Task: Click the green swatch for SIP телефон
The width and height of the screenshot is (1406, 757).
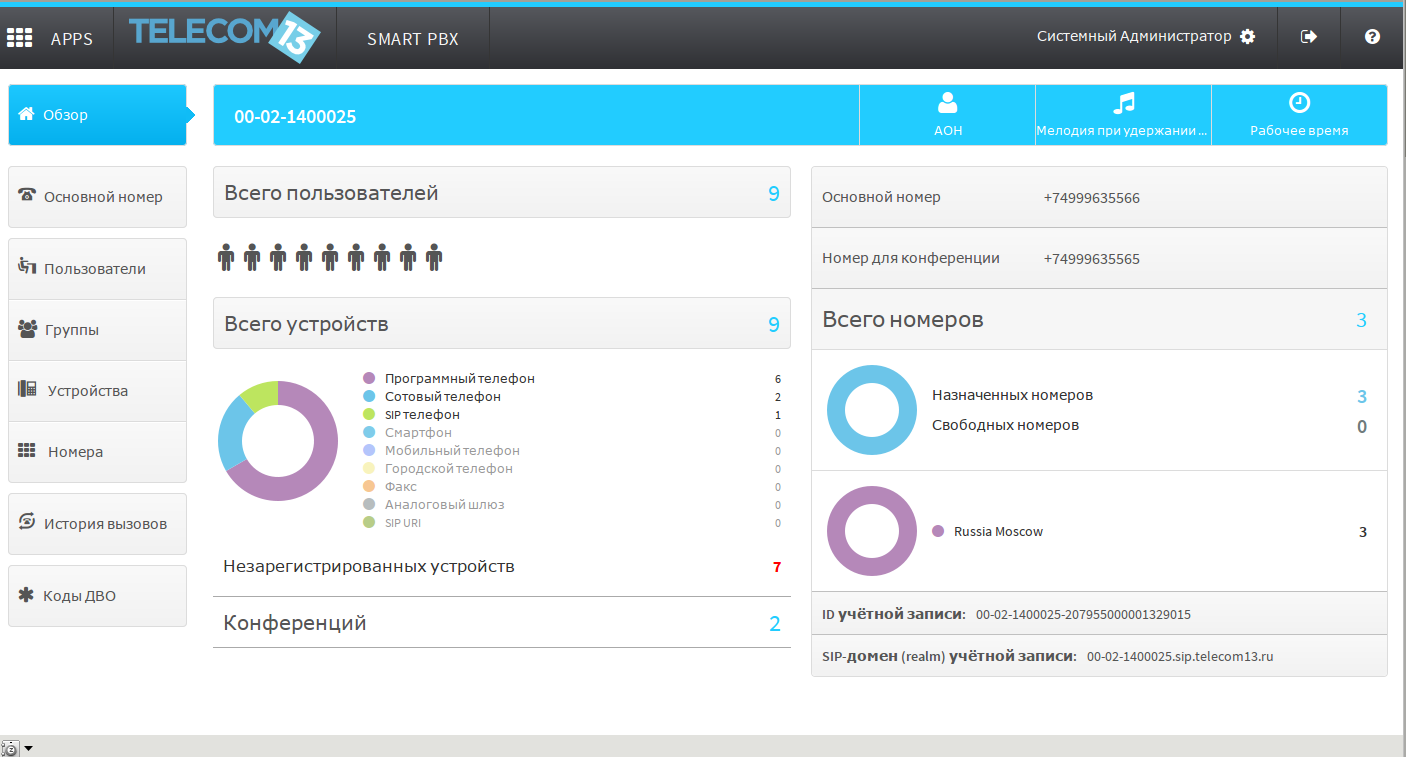Action: pos(368,415)
